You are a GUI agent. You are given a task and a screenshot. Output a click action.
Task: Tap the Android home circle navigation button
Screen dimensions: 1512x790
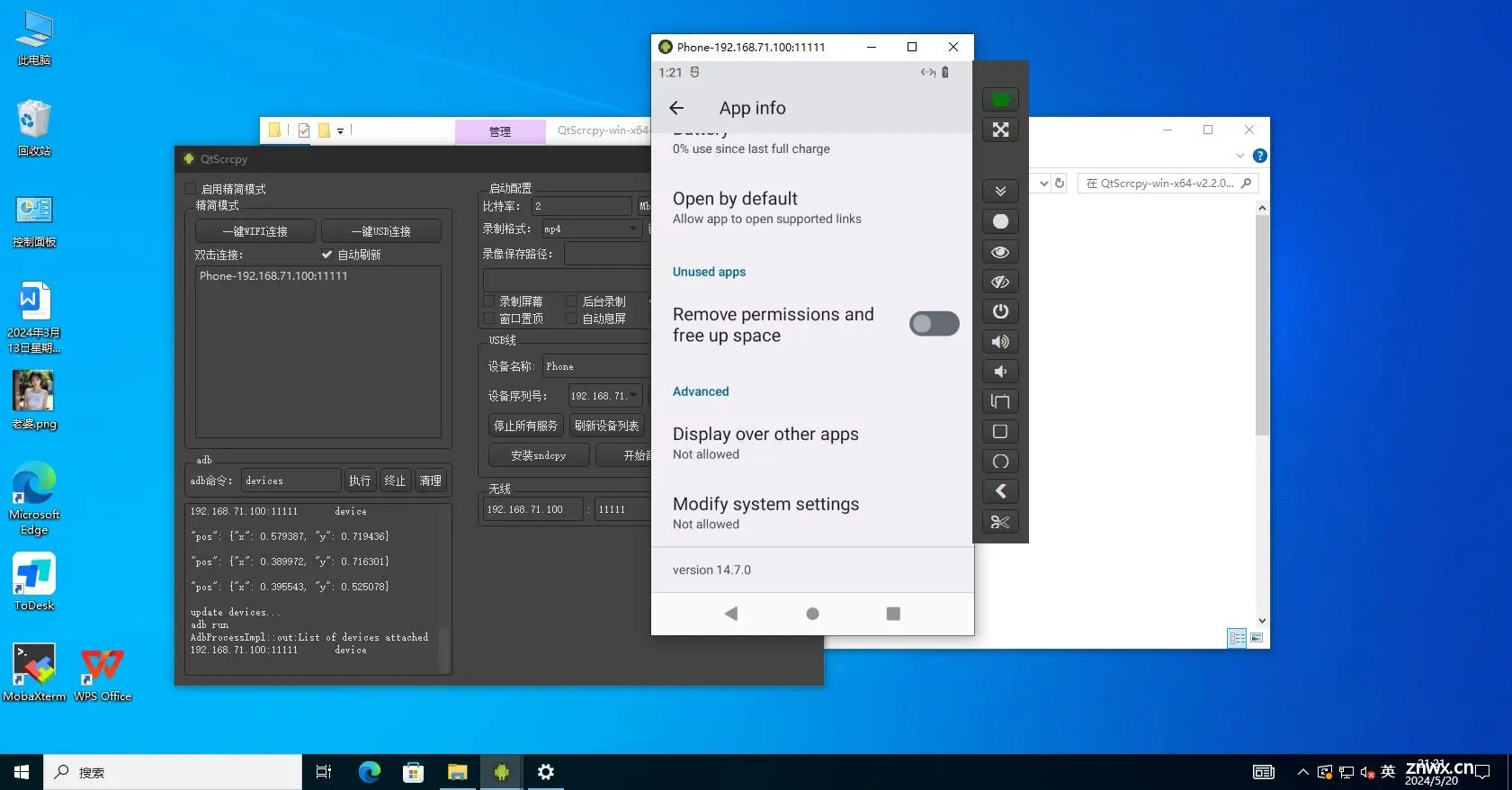coord(812,614)
